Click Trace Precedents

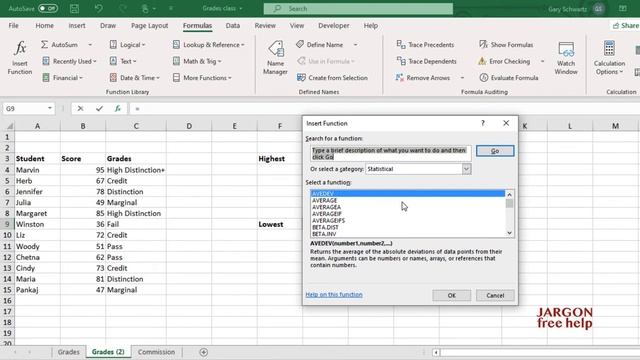pos(425,44)
